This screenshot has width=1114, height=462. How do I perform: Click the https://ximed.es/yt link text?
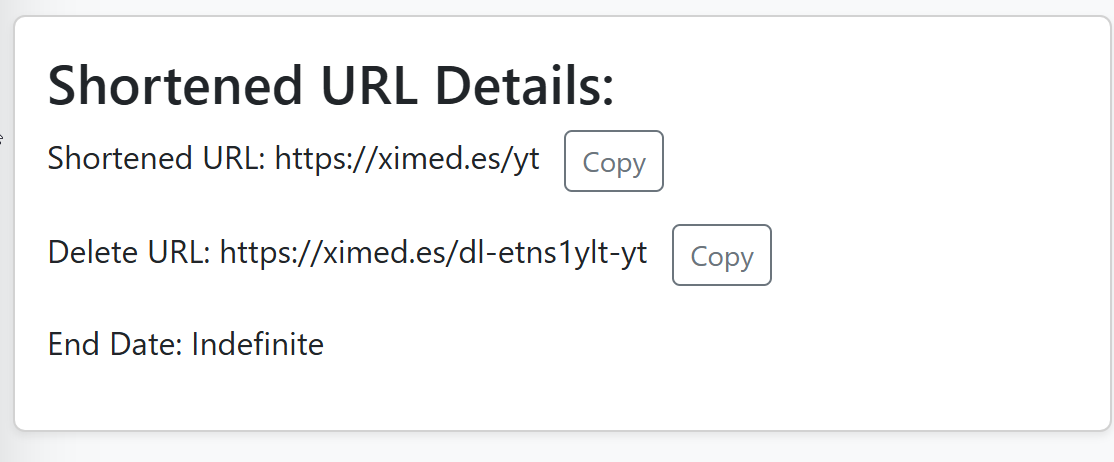click(x=407, y=159)
